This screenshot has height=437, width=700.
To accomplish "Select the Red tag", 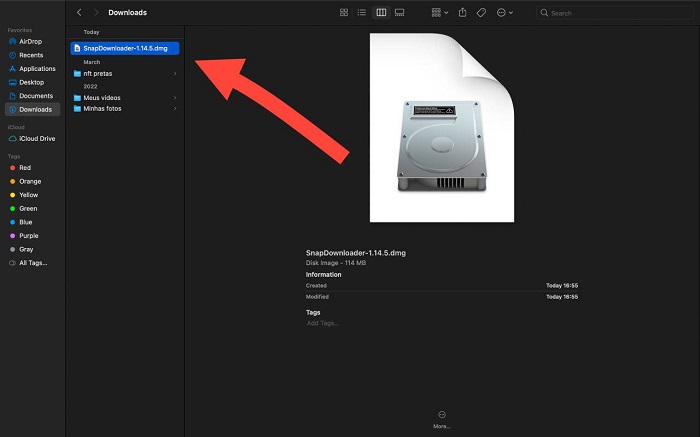I will [25, 168].
